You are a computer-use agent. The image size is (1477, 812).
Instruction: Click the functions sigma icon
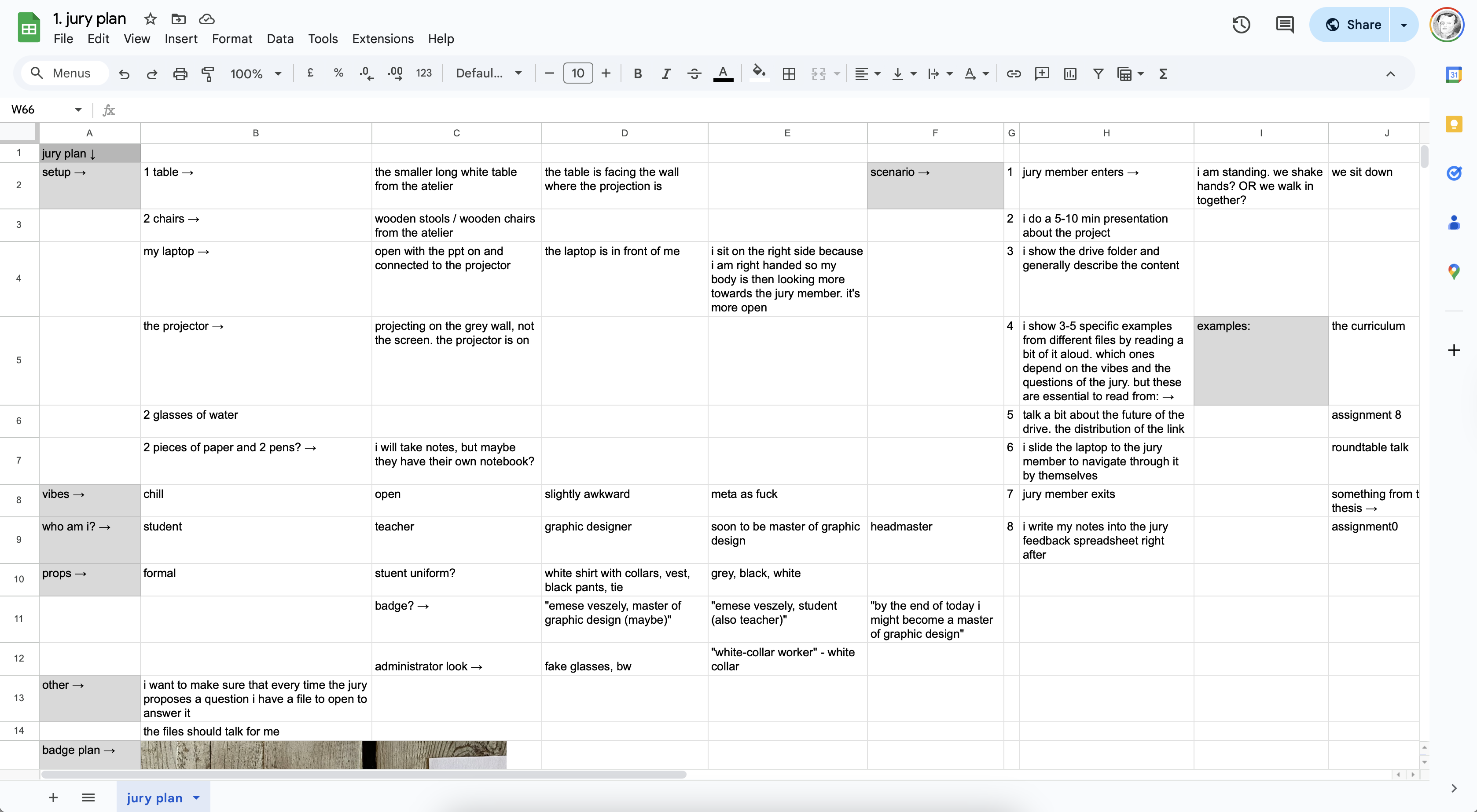(x=1163, y=73)
